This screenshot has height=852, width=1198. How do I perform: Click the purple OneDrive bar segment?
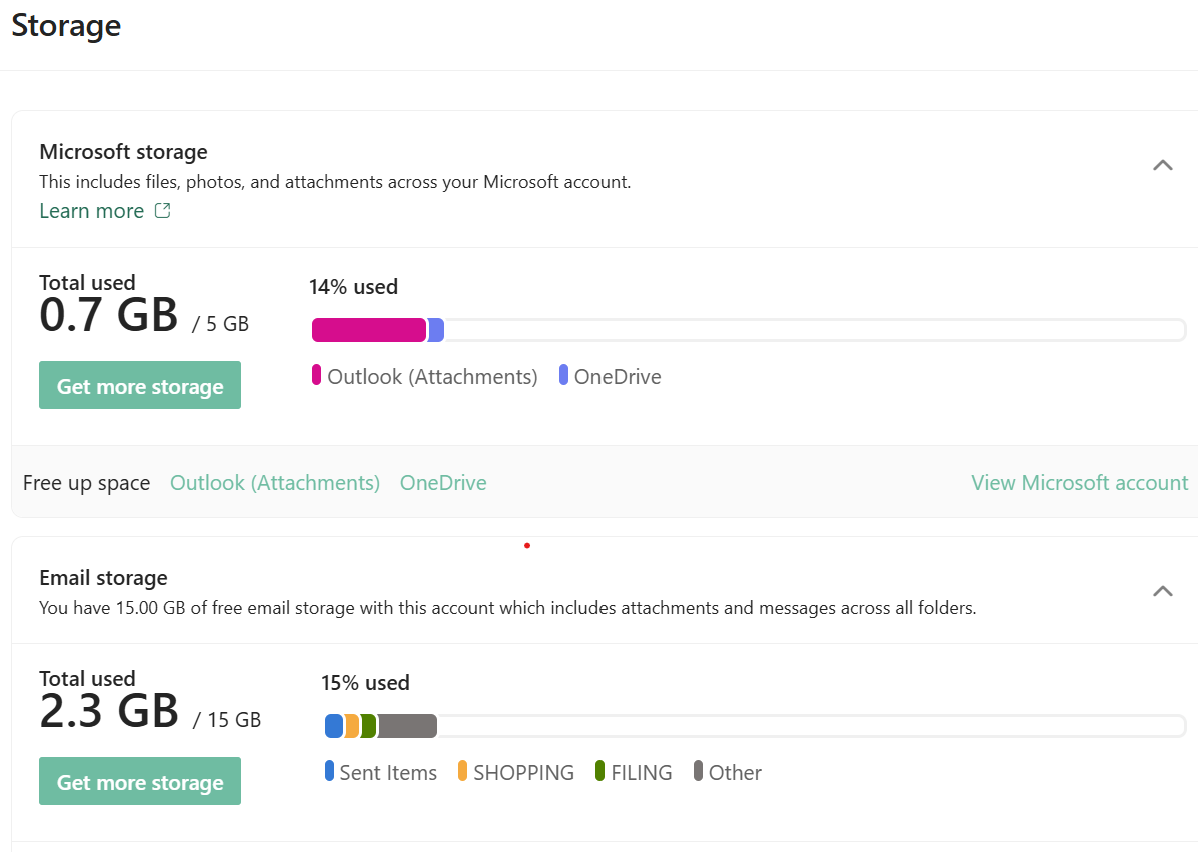(435, 330)
